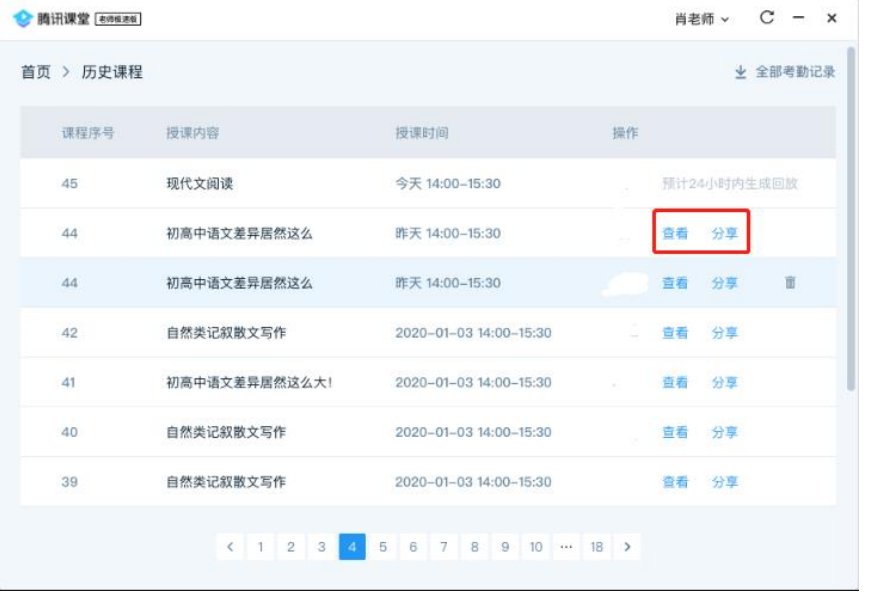Image resolution: width=869 pixels, height=600 pixels.
Task: Select current page 4 button
Action: pos(352,547)
